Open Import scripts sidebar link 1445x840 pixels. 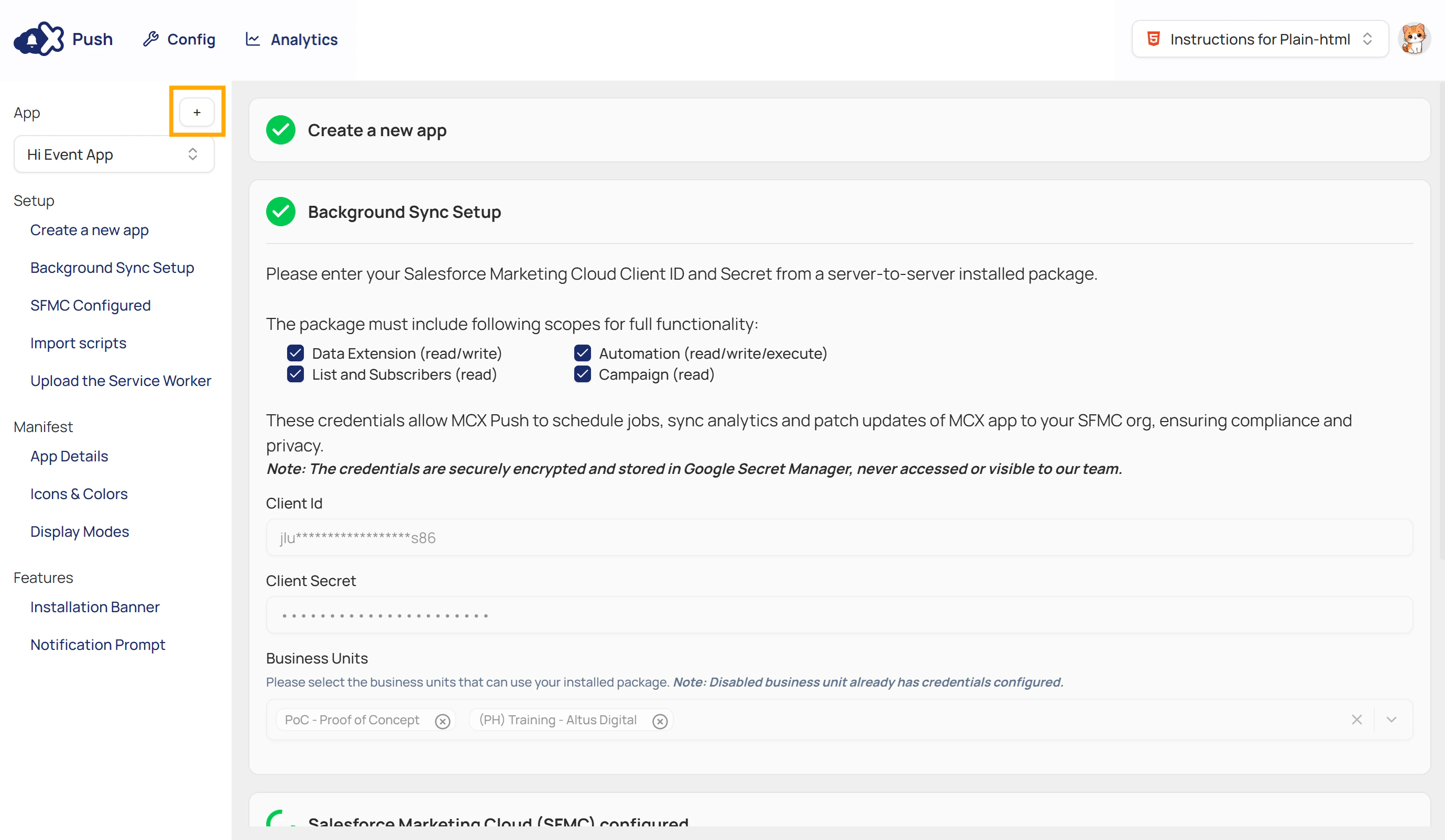tap(79, 342)
